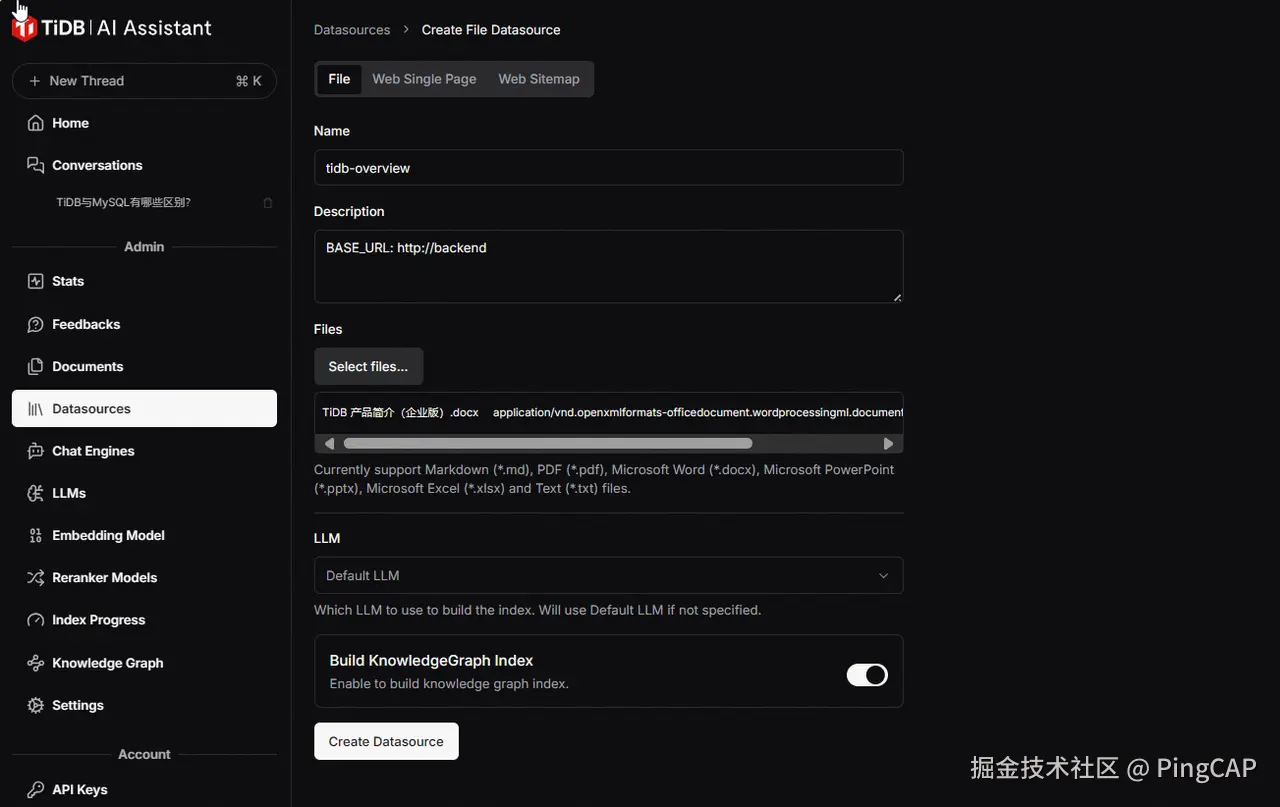Image resolution: width=1280 pixels, height=807 pixels.
Task: Click the Settings gear icon
Action: (36, 705)
